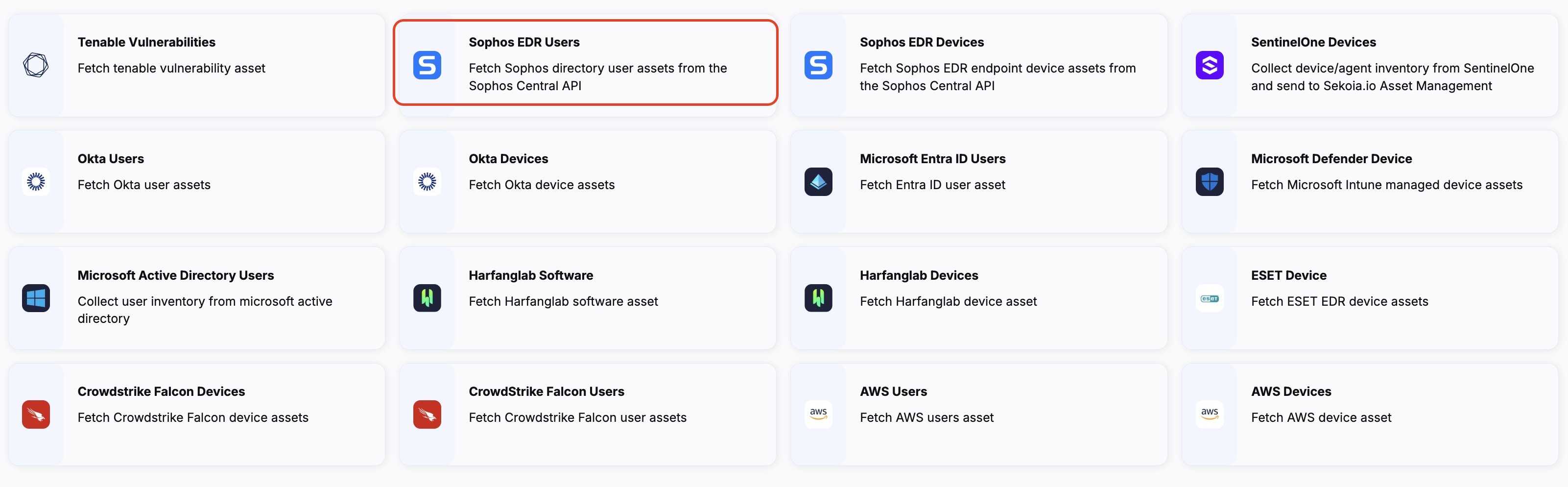Click the Harfanglab Software logo icon

[428, 298]
